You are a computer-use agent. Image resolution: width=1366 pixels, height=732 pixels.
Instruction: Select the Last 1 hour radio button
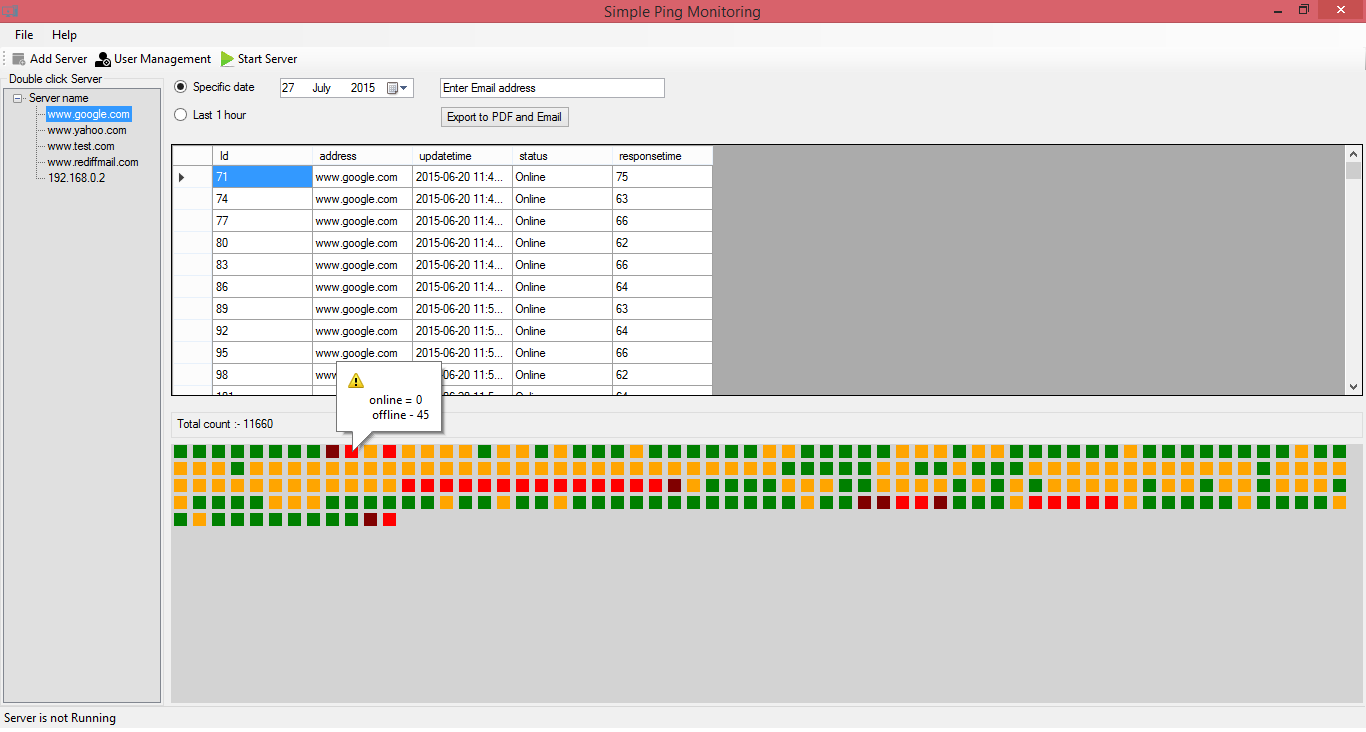coord(181,115)
